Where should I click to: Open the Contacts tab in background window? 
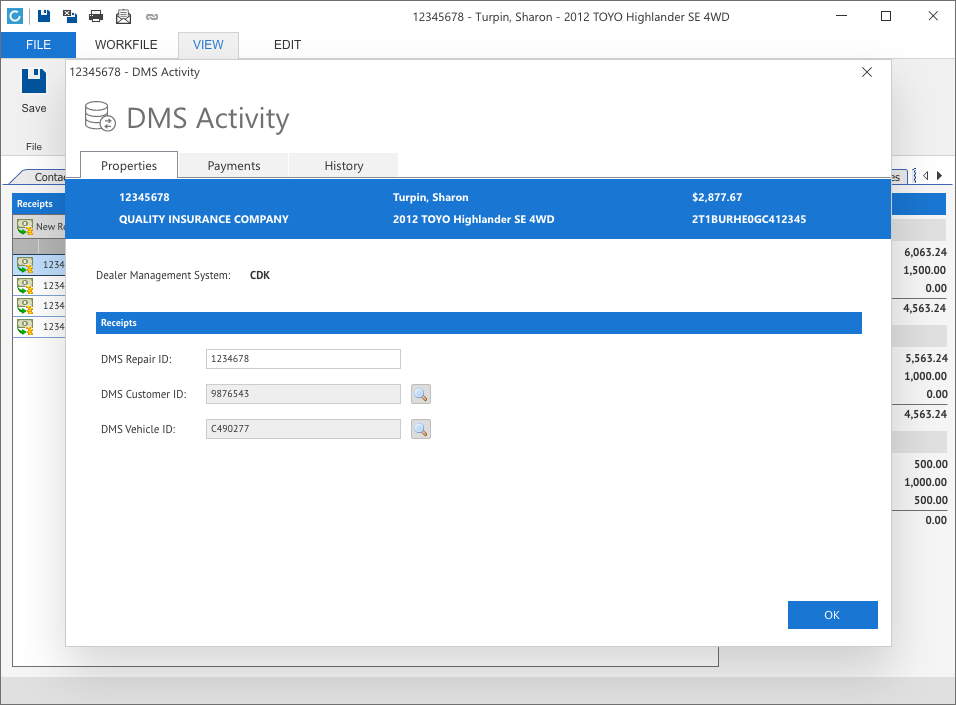[43, 177]
